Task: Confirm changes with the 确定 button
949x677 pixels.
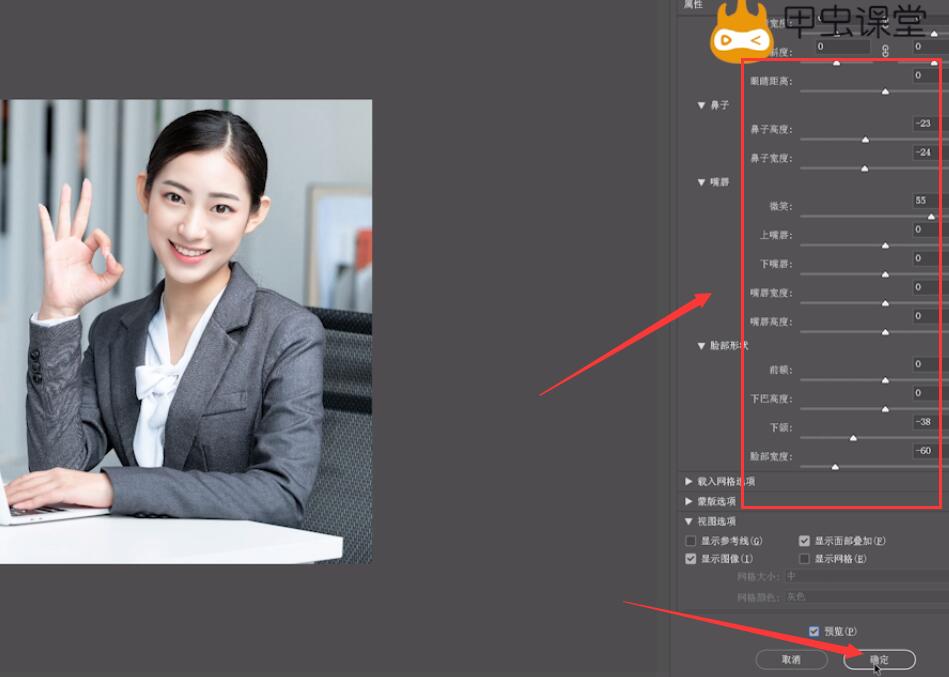Action: tap(879, 660)
